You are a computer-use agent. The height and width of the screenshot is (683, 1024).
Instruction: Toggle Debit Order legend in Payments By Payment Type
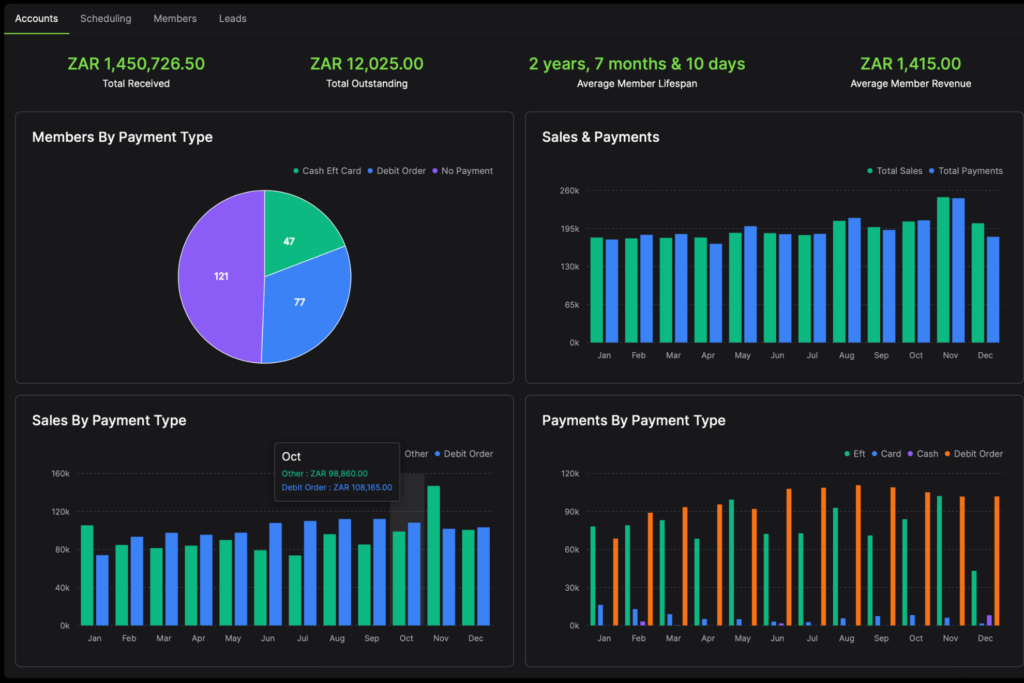click(x=977, y=454)
